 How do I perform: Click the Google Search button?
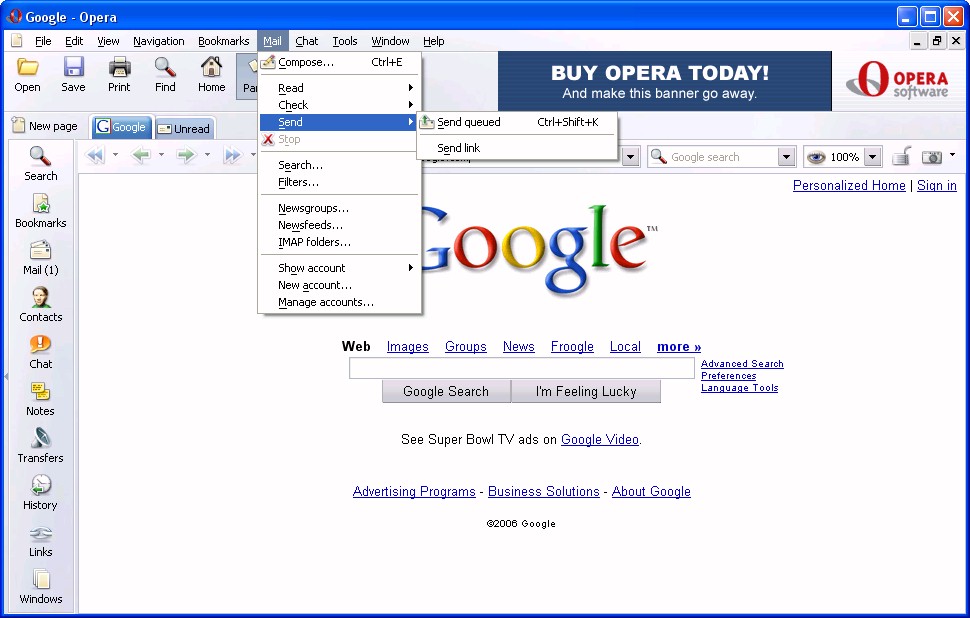click(446, 391)
